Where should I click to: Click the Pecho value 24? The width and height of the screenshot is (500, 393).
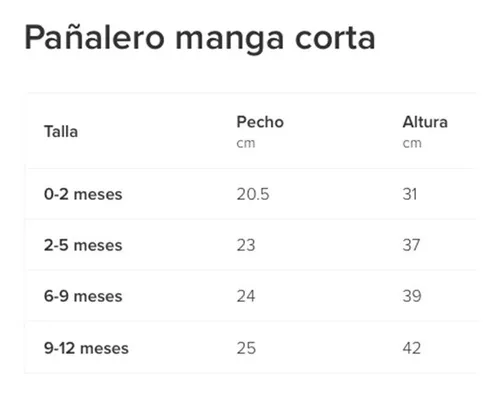[246, 296]
